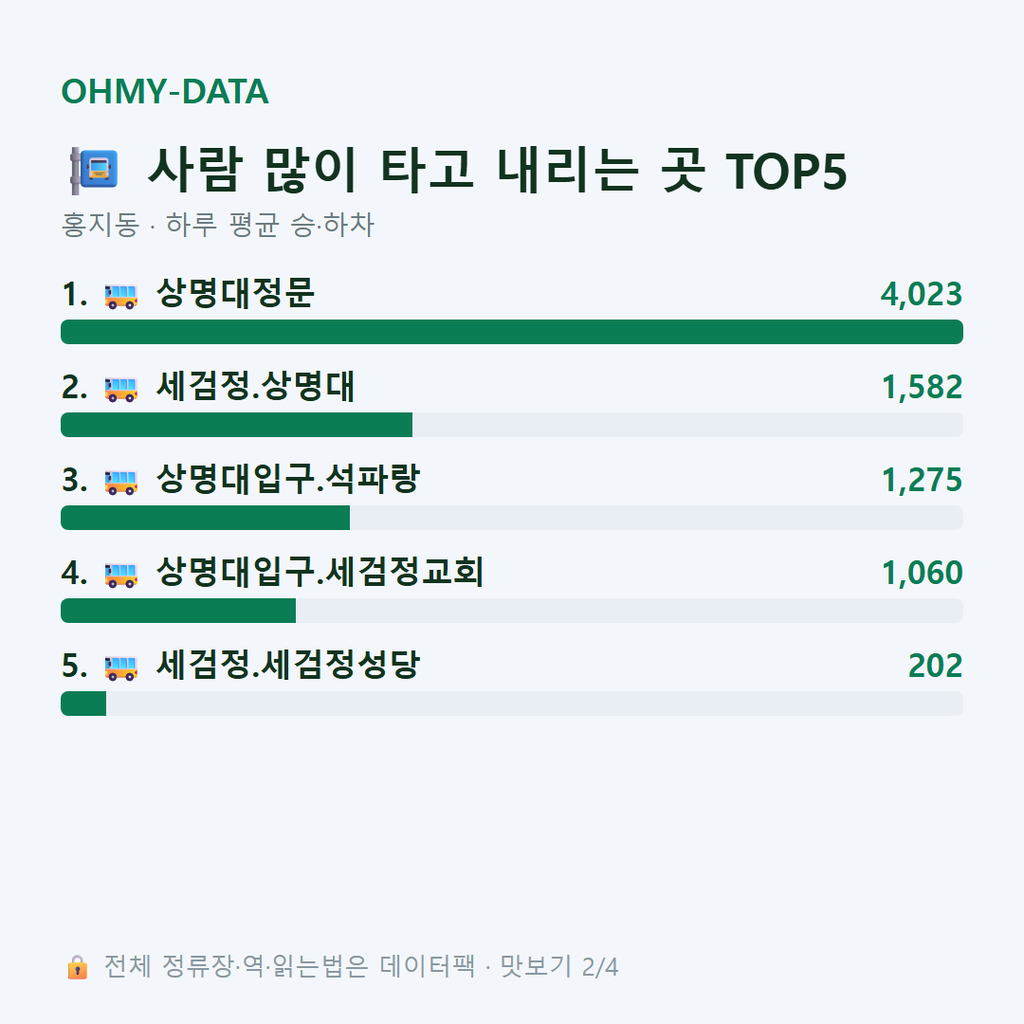
Task: Select the 세검정.상명대 stop name
Action: (x=255, y=387)
